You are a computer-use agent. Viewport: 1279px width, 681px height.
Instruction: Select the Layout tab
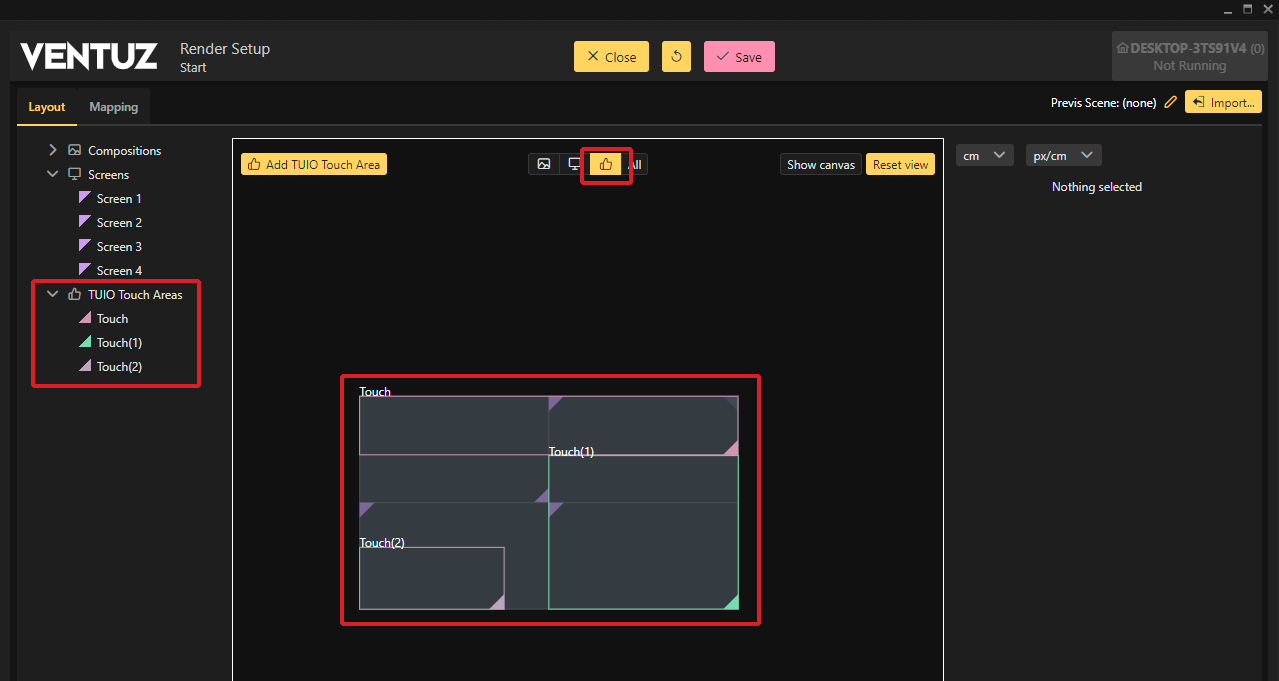click(x=47, y=107)
